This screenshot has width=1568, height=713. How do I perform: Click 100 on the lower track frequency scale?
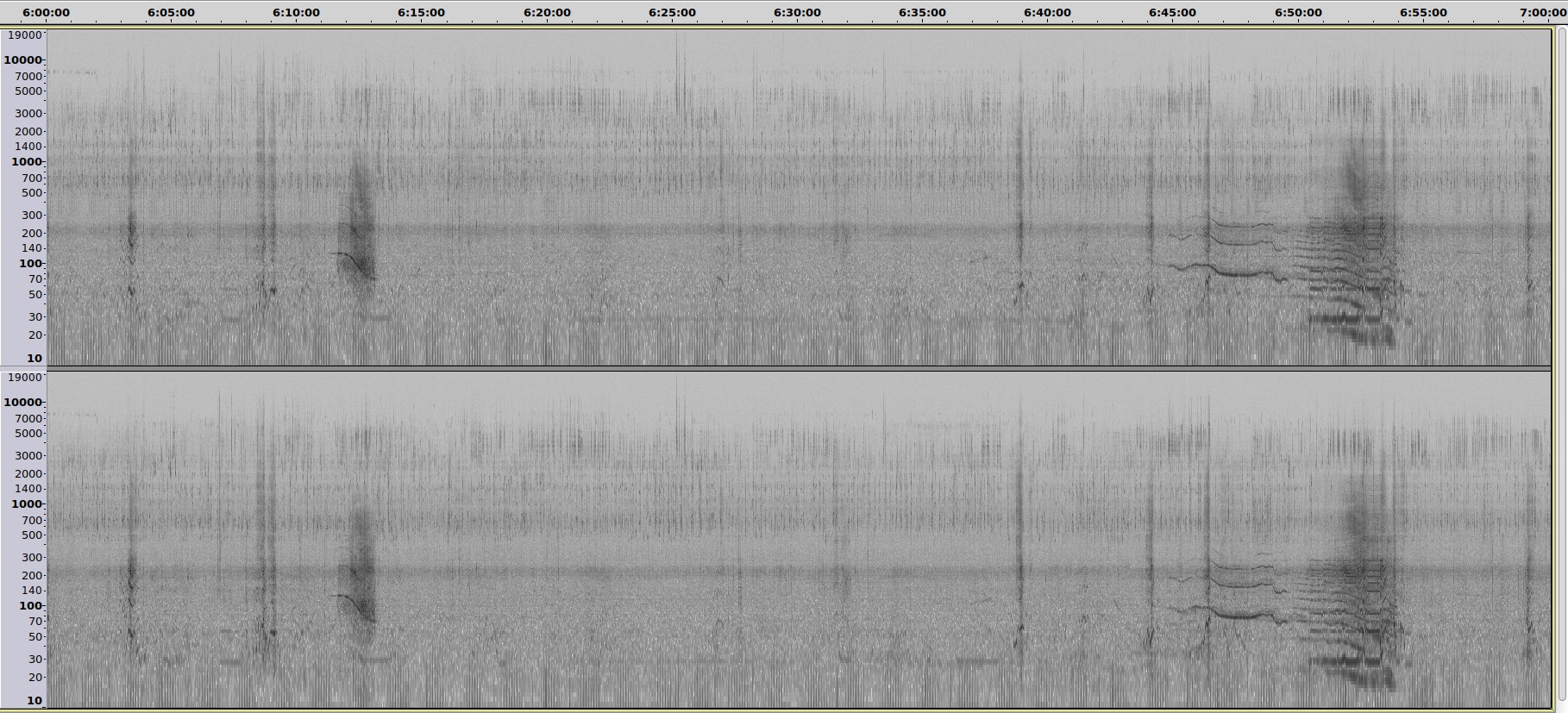point(29,606)
